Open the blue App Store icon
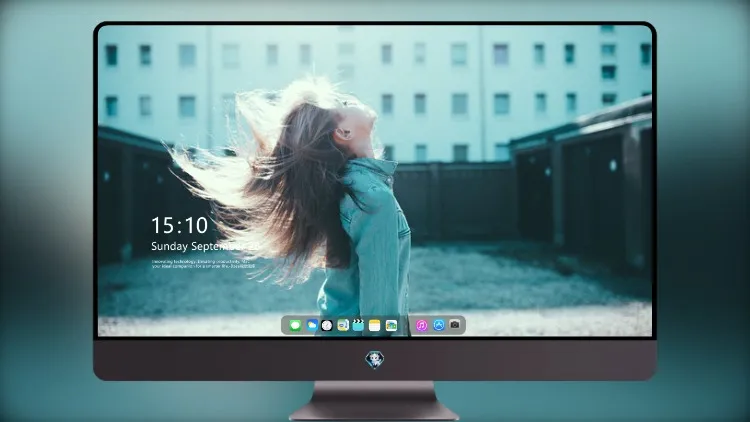Image resolution: width=750 pixels, height=422 pixels. click(439, 325)
